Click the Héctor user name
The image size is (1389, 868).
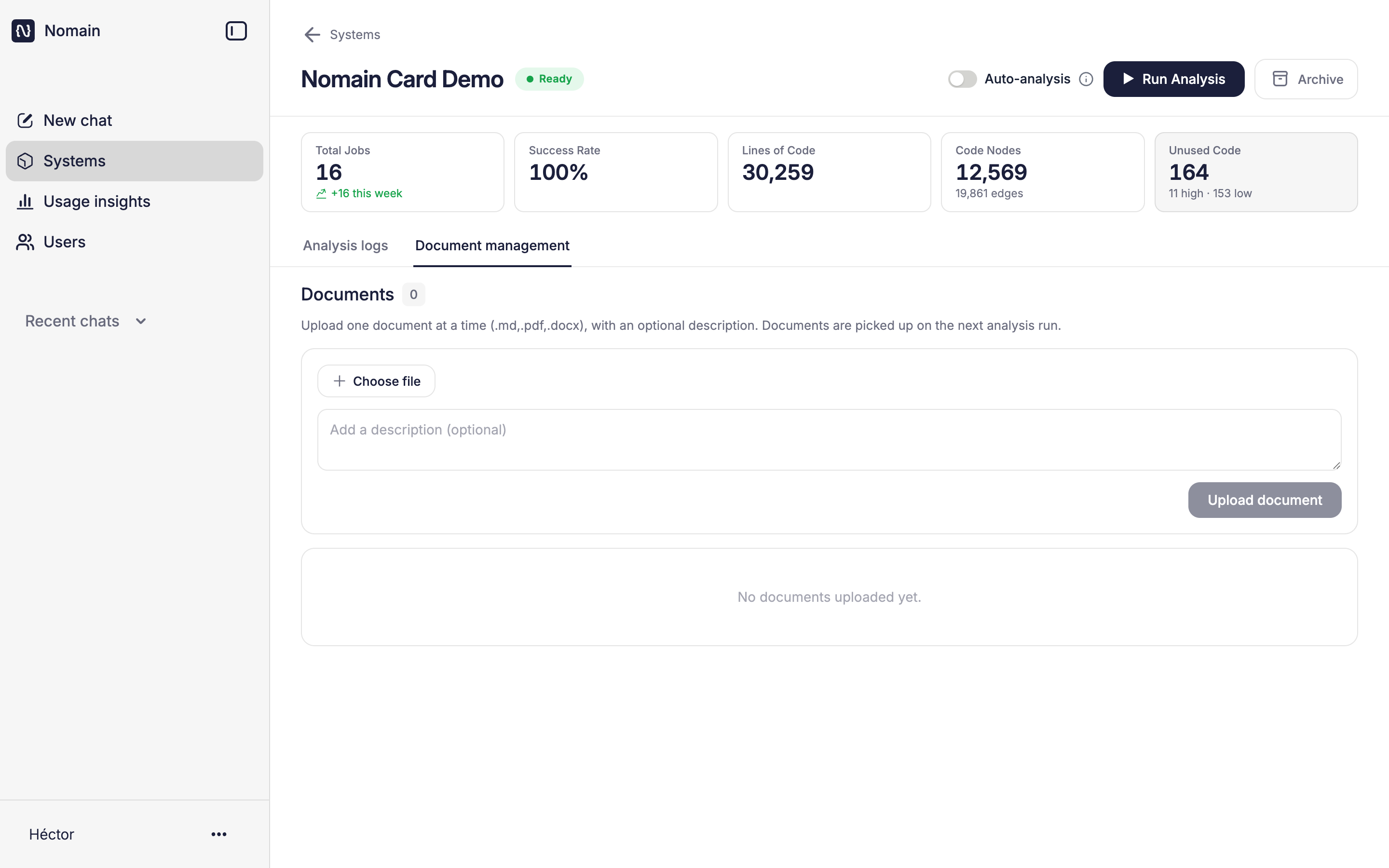(x=52, y=834)
